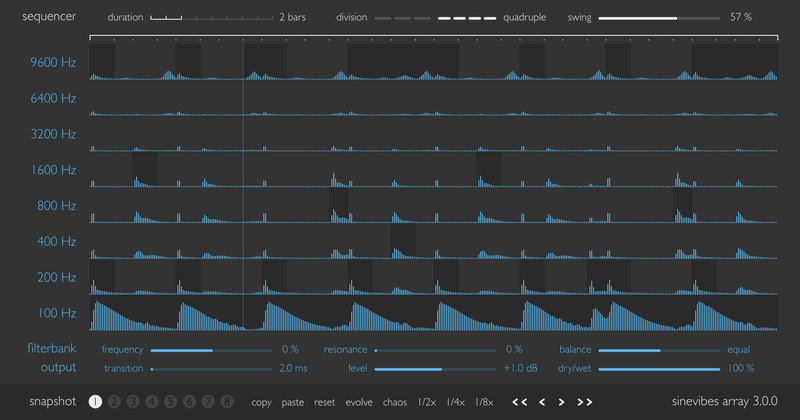Shift pattern far right with double arrow
The height and width of the screenshot is (420, 800).
click(585, 402)
